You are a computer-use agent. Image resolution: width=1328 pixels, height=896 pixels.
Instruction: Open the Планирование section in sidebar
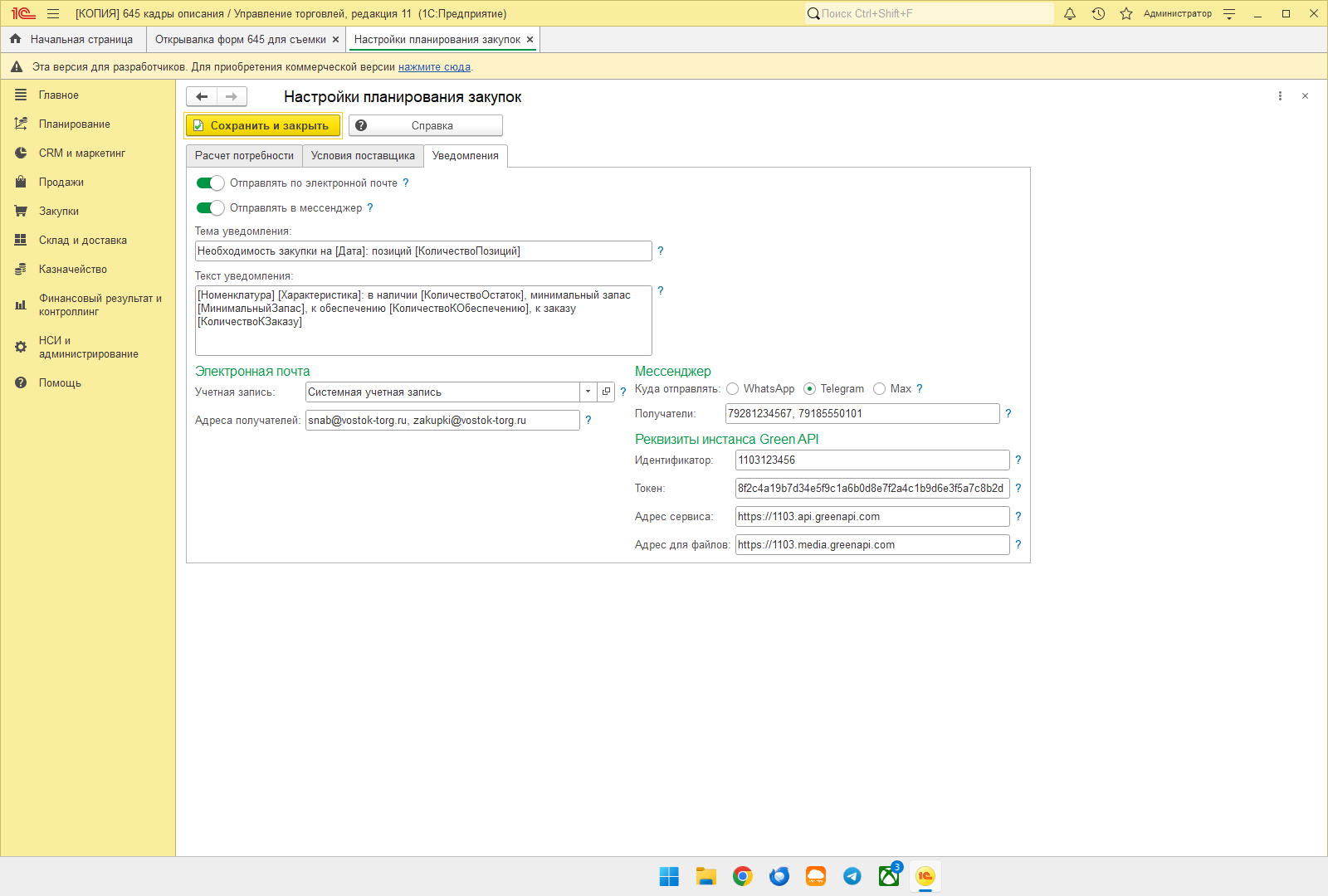[75, 124]
